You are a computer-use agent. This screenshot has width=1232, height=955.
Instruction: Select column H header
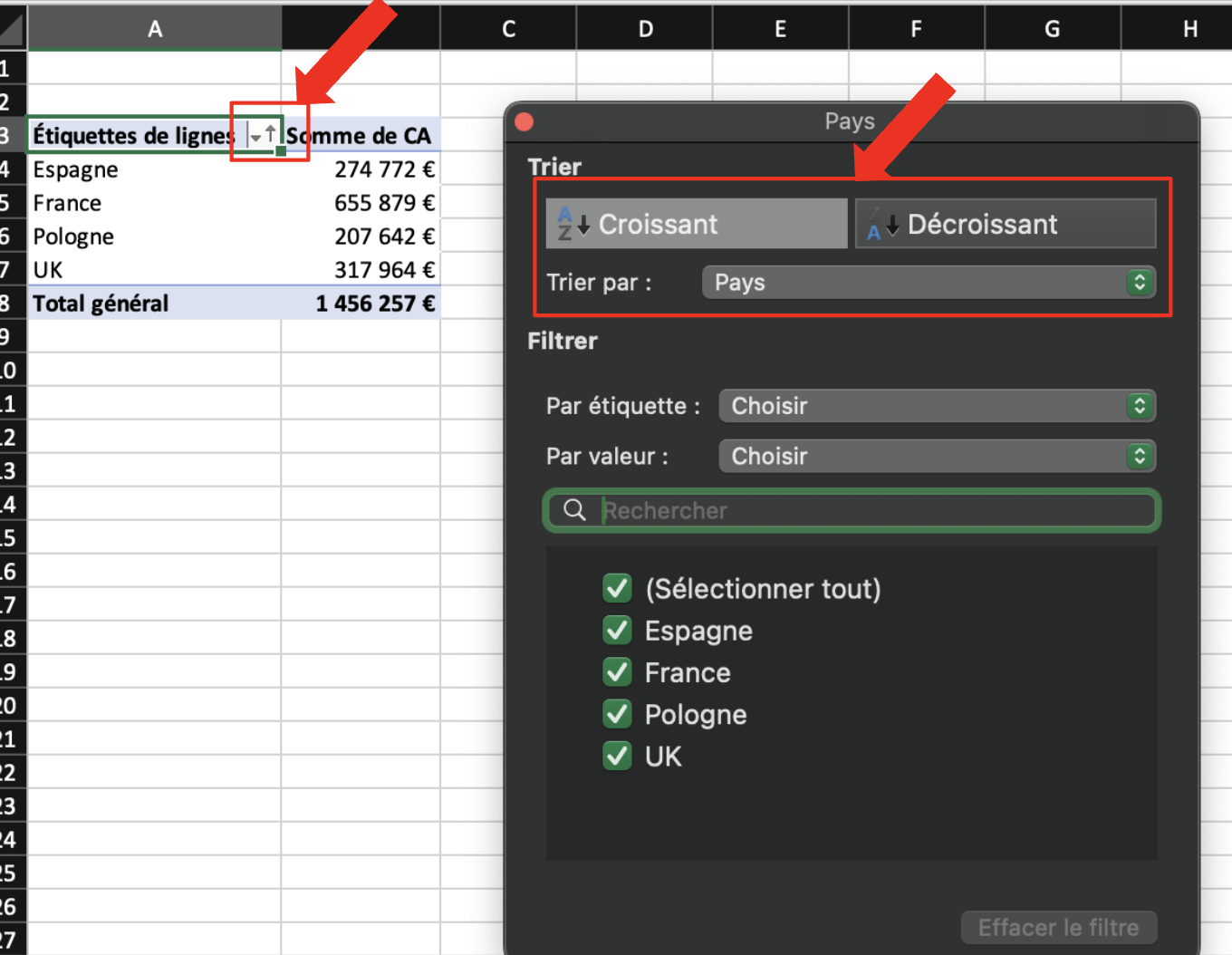(x=1178, y=29)
